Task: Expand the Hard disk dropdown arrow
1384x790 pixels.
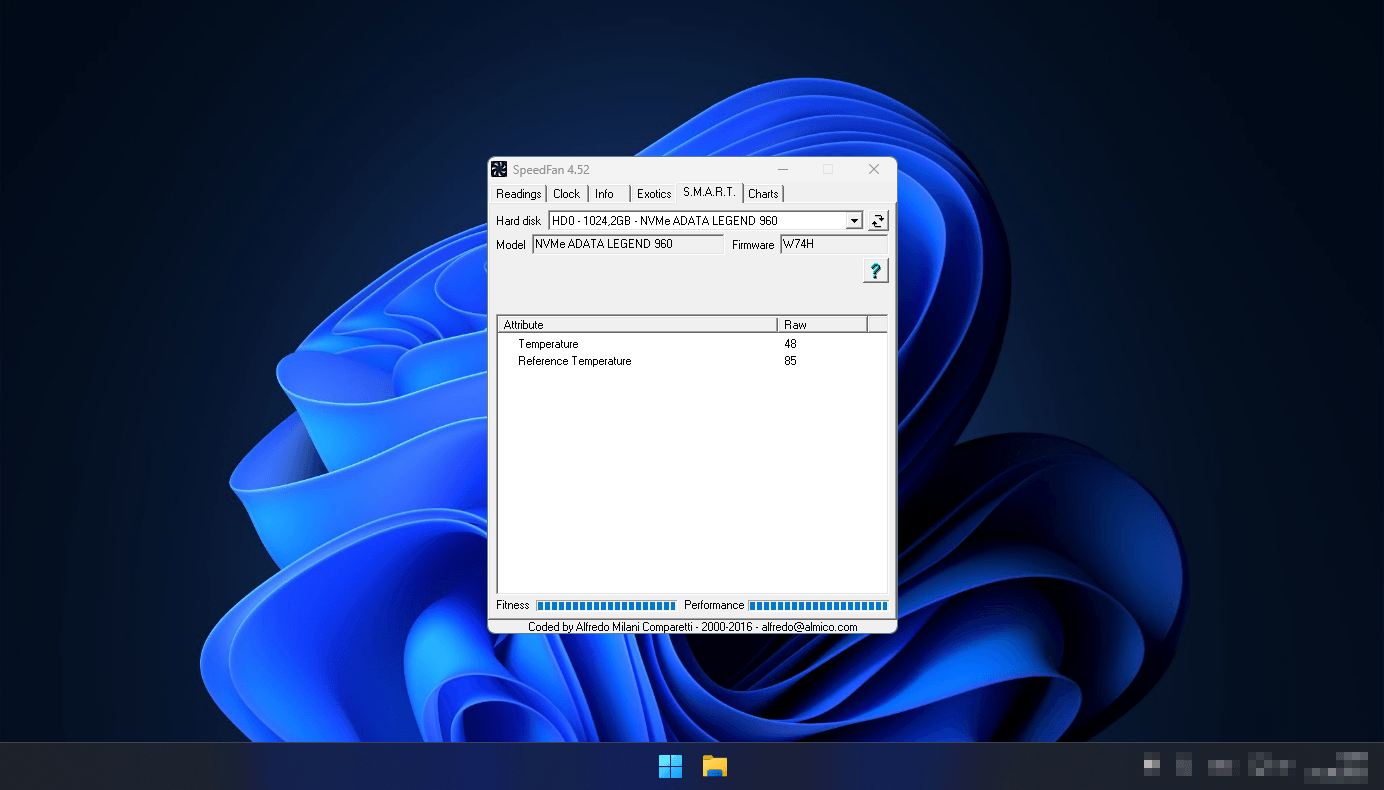Action: tap(854, 221)
